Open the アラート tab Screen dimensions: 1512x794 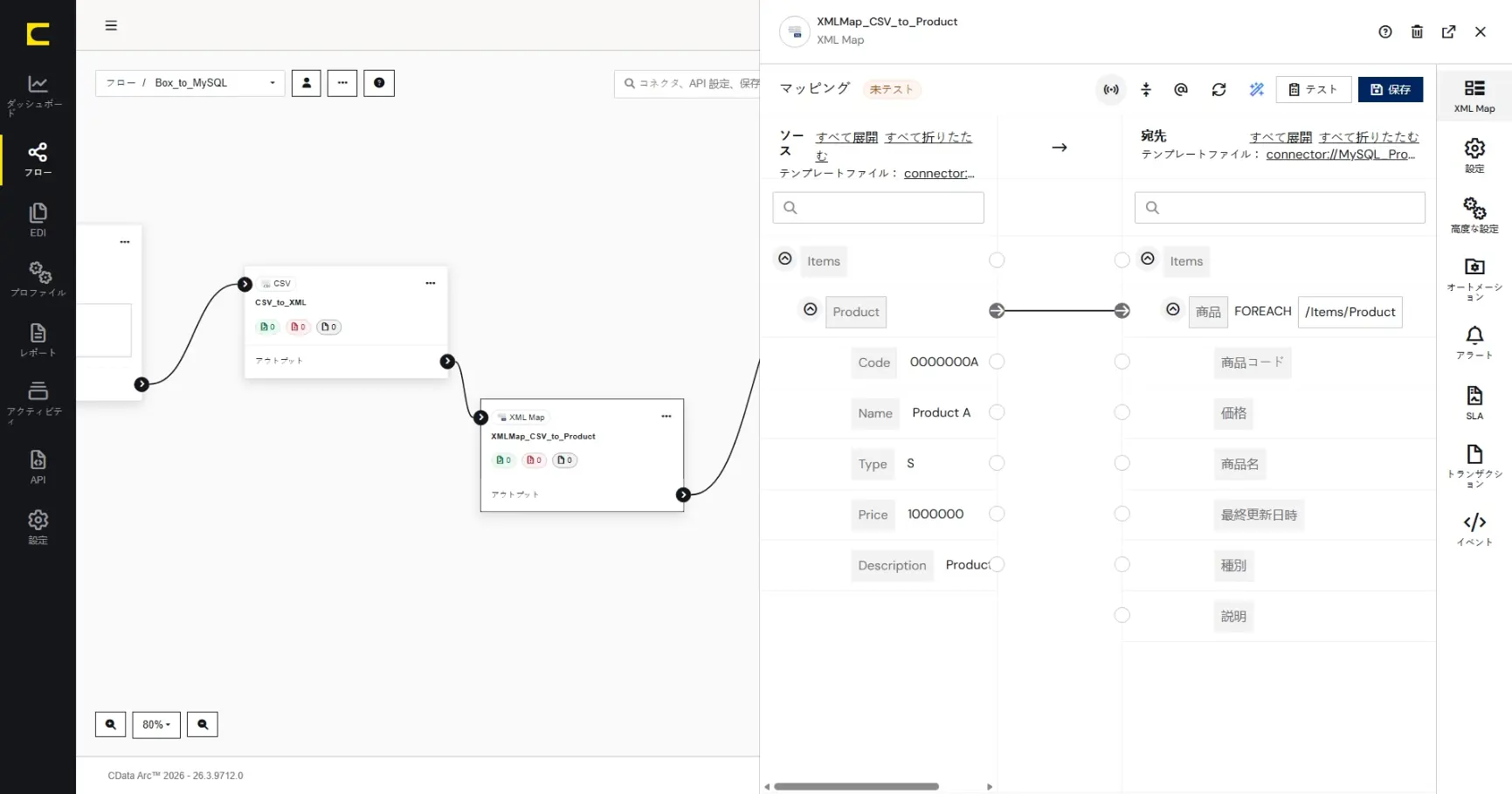point(1474,342)
